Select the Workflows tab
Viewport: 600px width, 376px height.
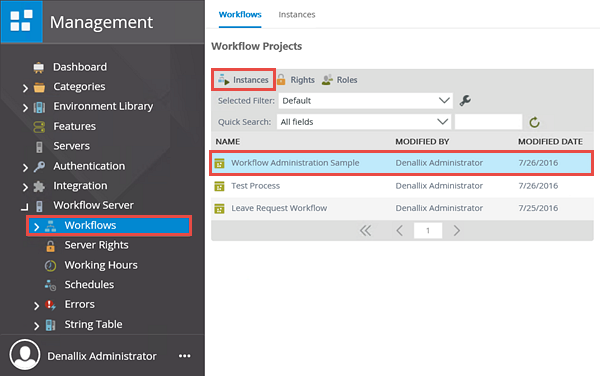pos(240,15)
